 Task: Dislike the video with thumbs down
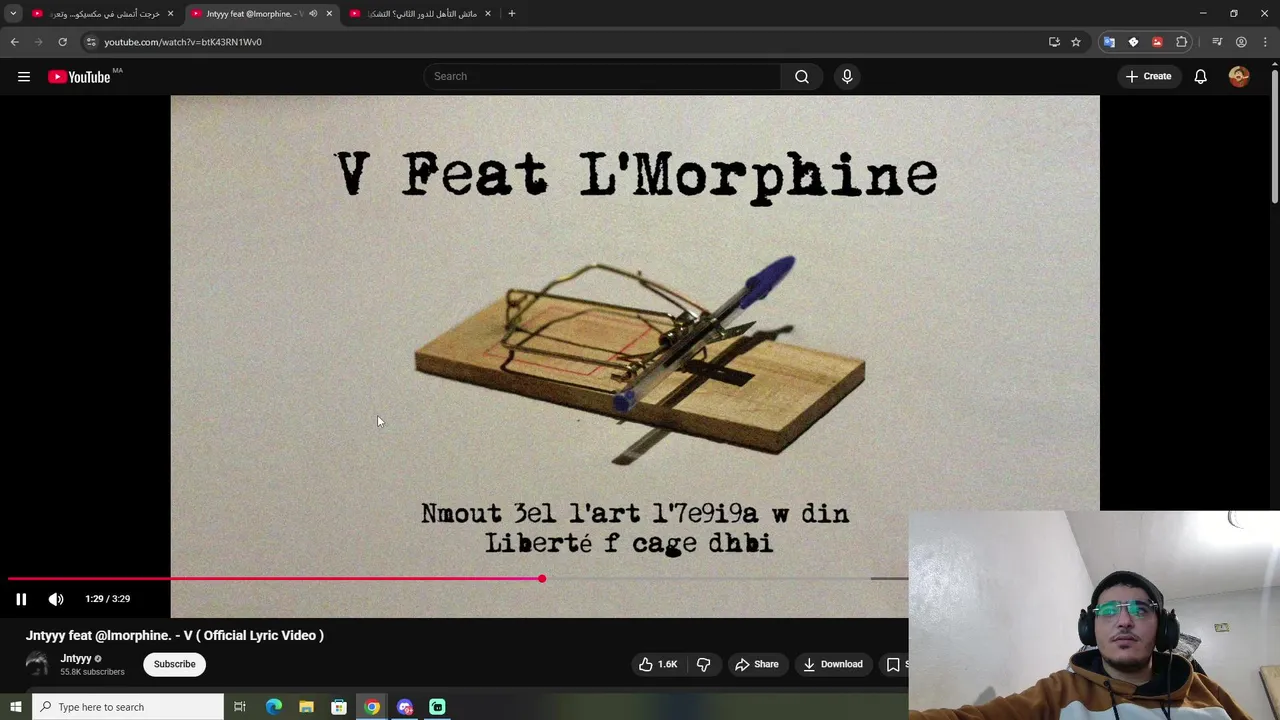703,664
